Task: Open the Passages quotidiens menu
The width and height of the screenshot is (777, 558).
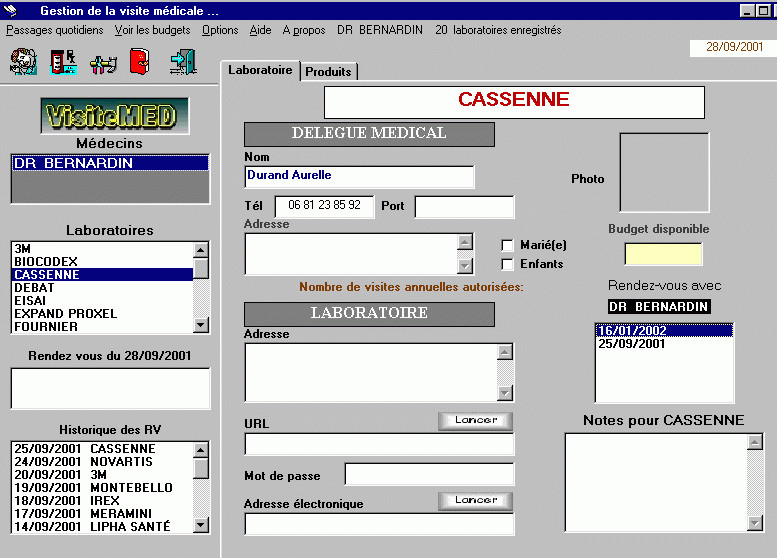Action: tap(55, 30)
